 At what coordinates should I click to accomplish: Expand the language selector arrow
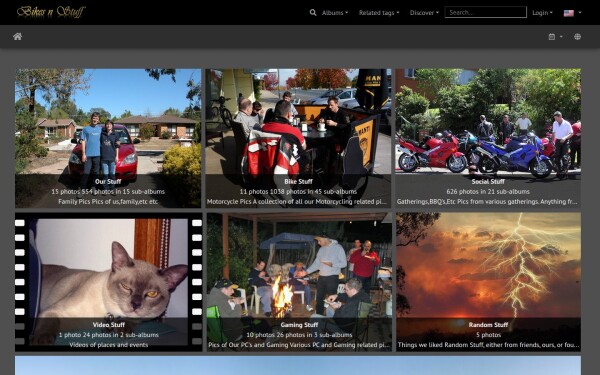pyautogui.click(x=580, y=13)
